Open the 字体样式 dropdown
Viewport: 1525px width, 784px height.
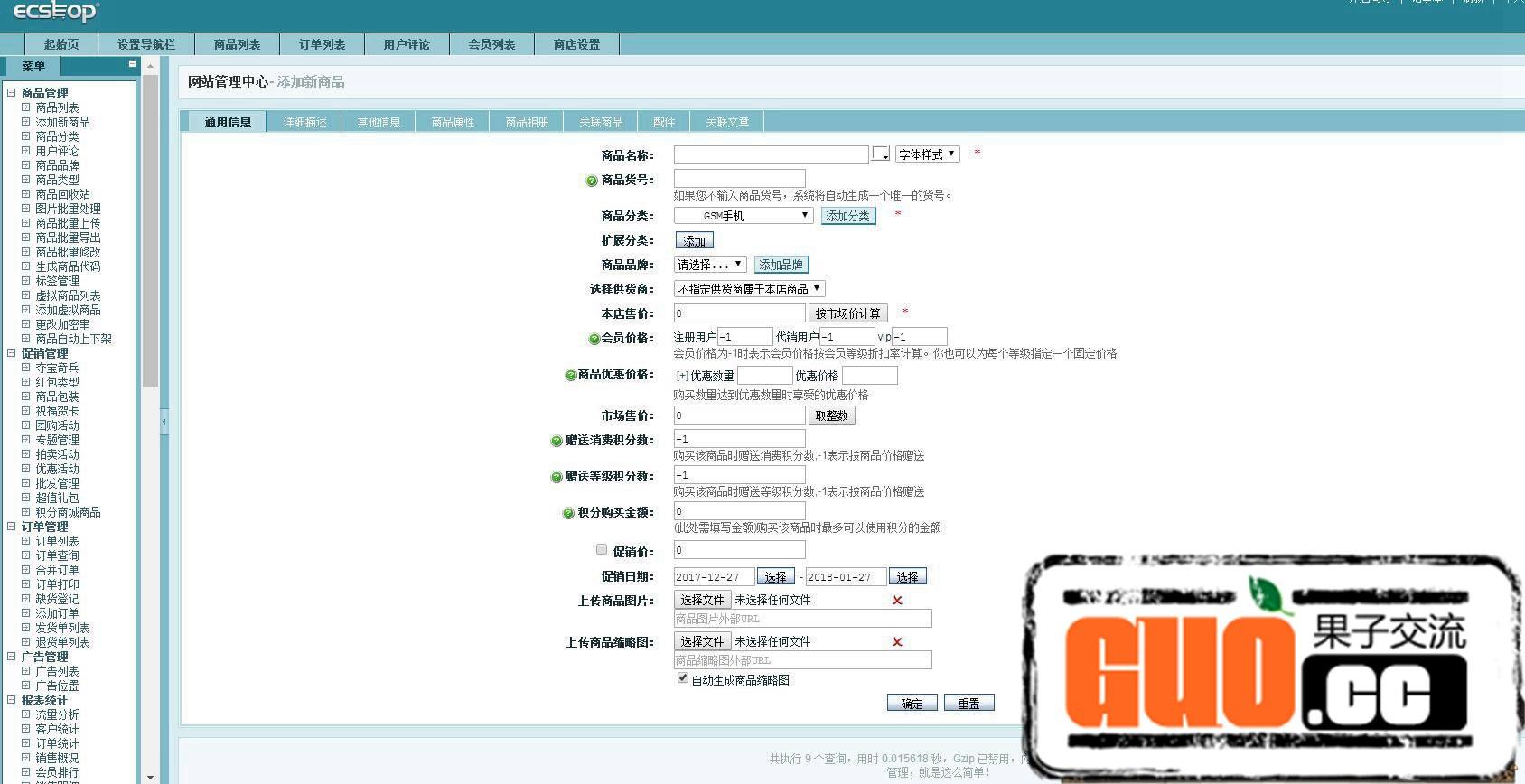927,154
